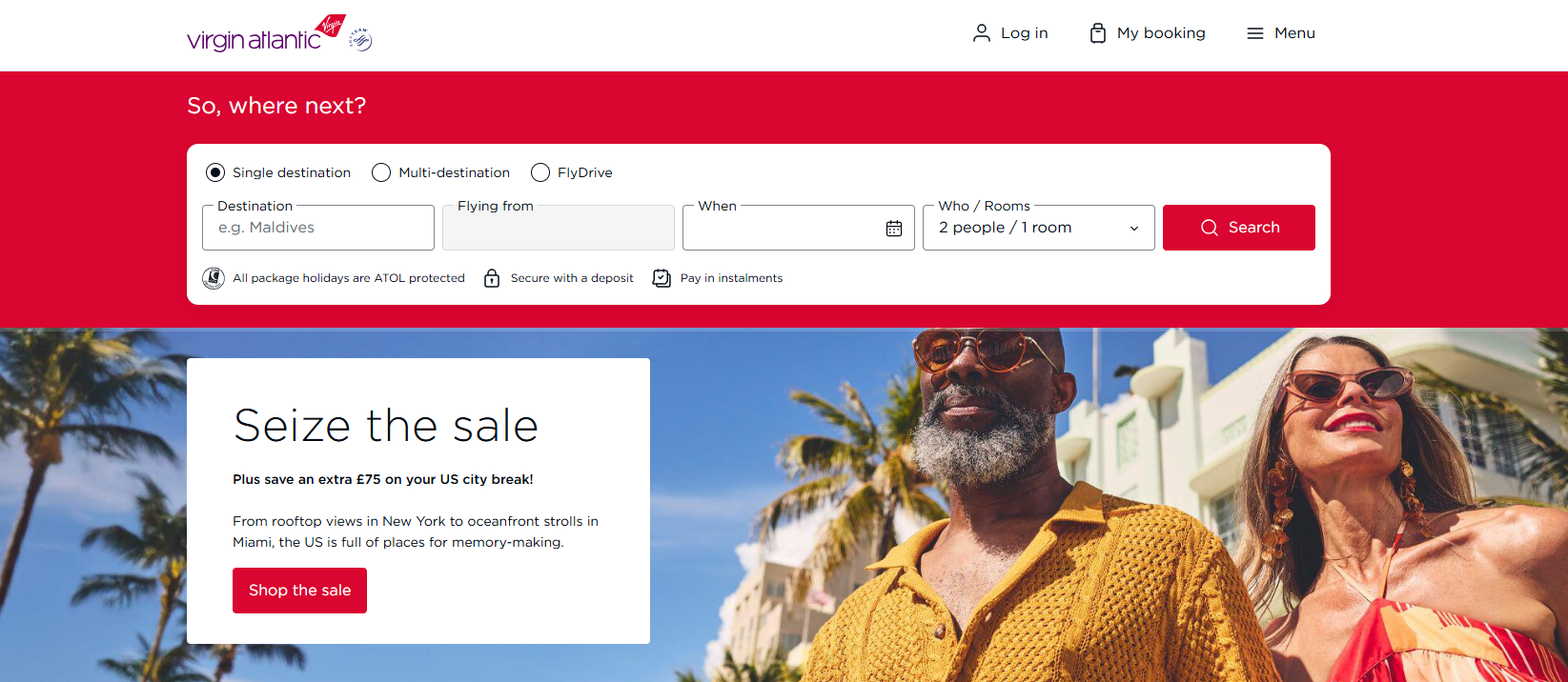Click the Pay in instalments calendar icon

662,278
